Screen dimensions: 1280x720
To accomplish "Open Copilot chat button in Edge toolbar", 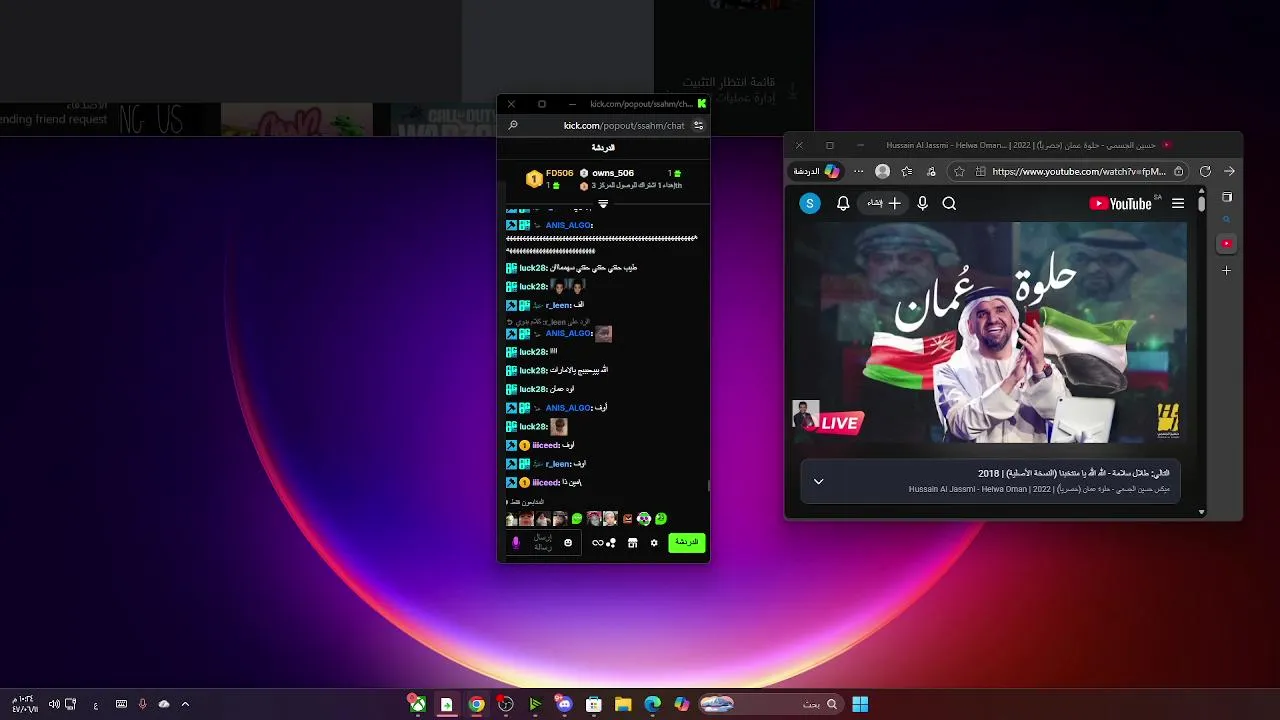I will coord(817,171).
